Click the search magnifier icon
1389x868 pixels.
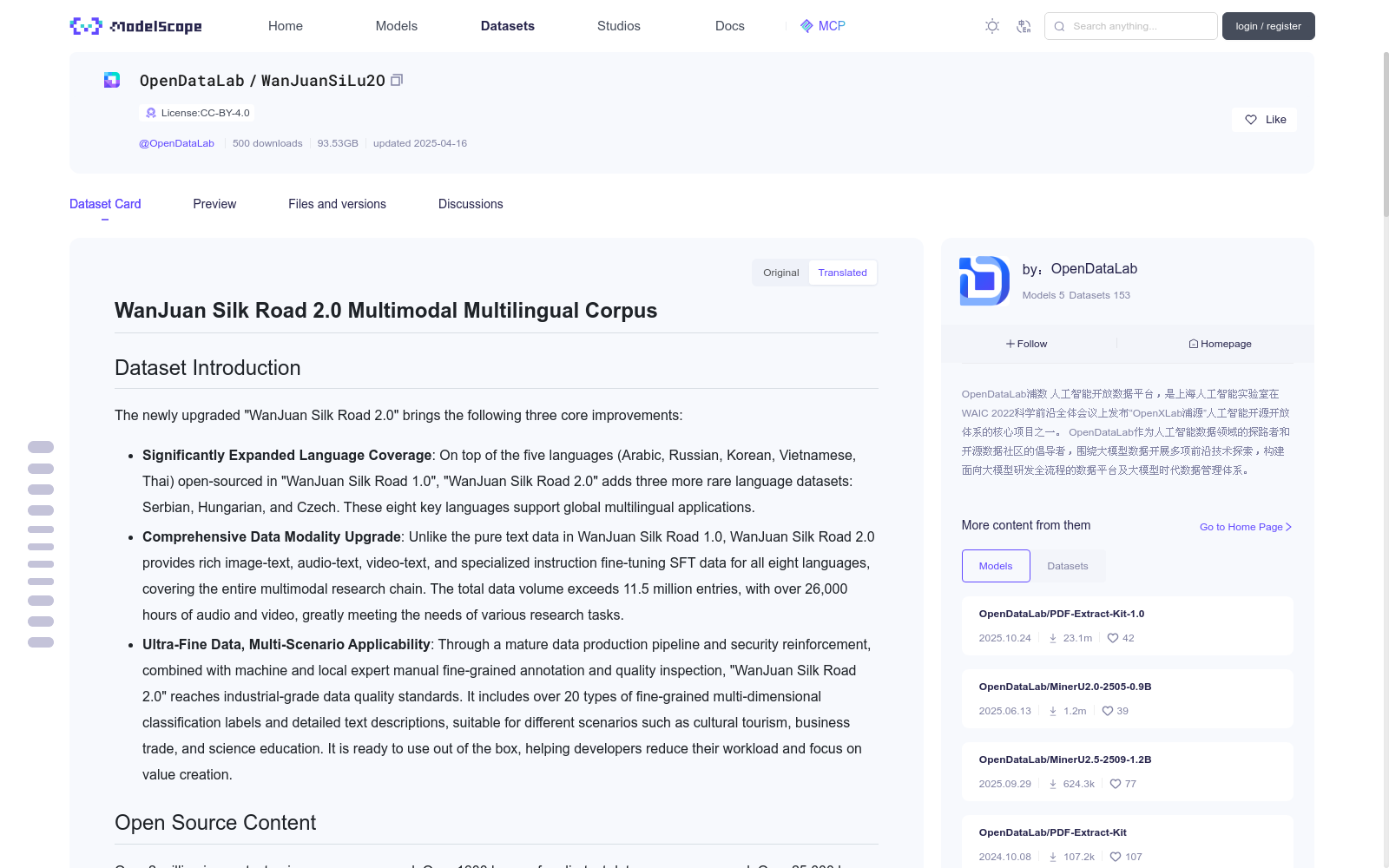click(x=1059, y=26)
